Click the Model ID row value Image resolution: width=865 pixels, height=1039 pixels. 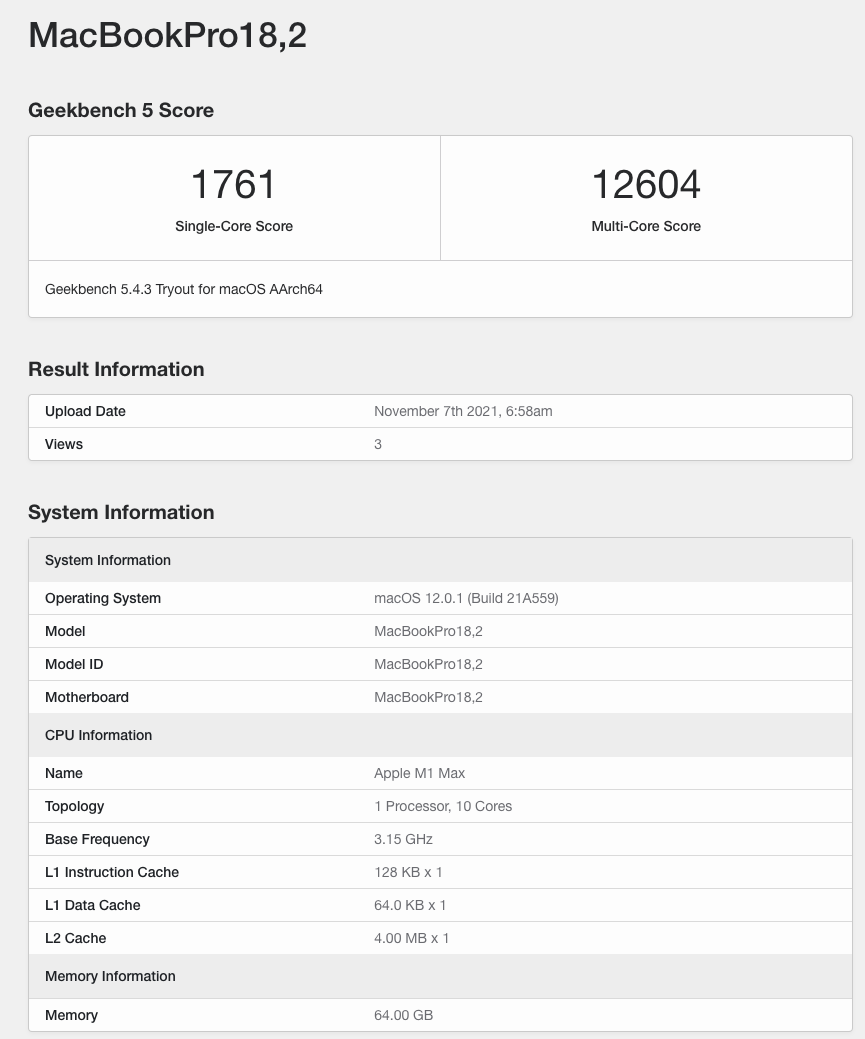(x=428, y=664)
